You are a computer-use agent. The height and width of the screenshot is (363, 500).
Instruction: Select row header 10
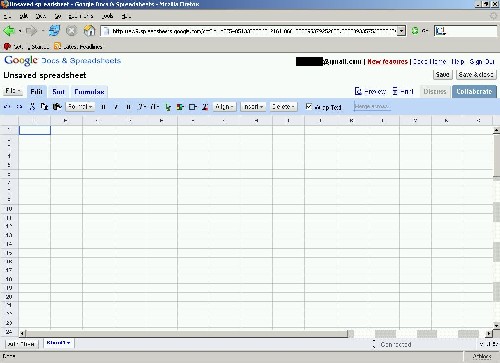[9, 209]
